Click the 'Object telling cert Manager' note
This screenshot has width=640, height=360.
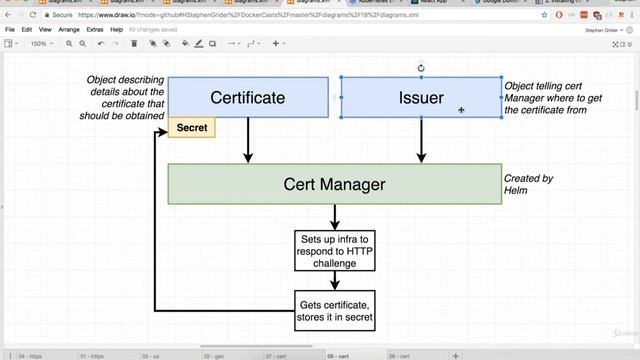click(x=553, y=98)
